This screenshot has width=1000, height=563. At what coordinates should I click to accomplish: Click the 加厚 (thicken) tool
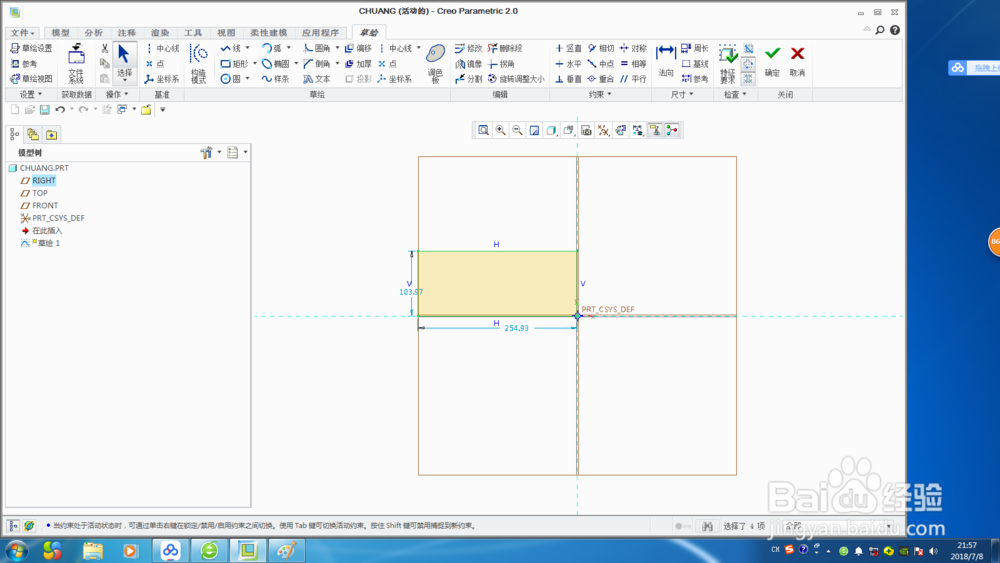[358, 64]
